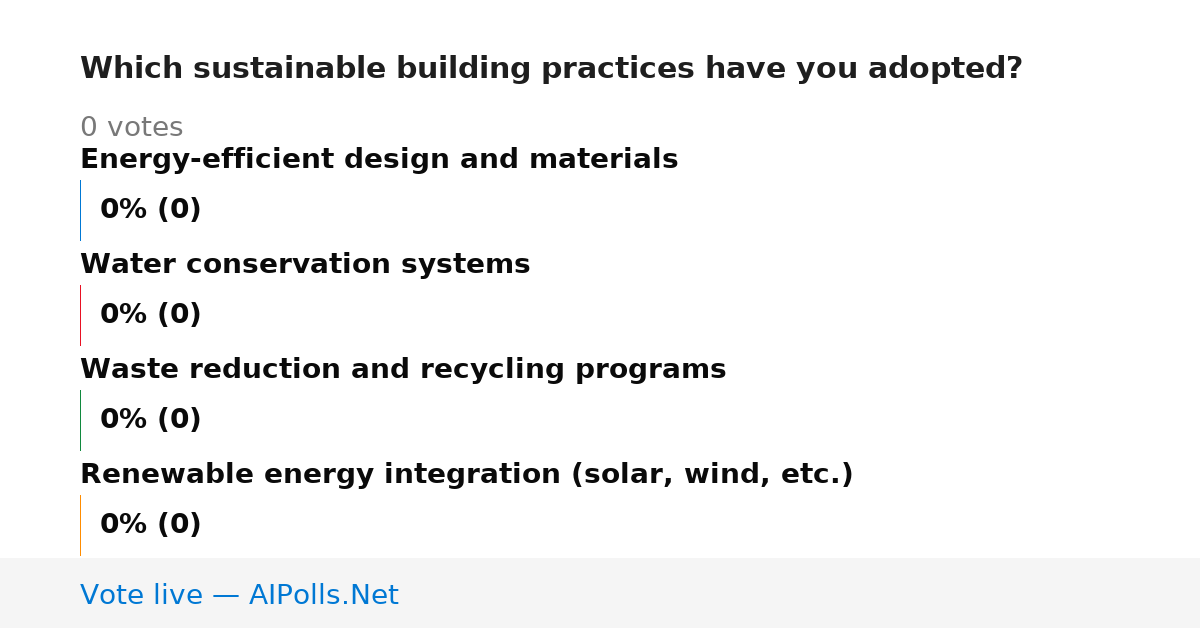Click the green bar for Waste reduction
This screenshot has width=1200, height=628.
point(80,420)
